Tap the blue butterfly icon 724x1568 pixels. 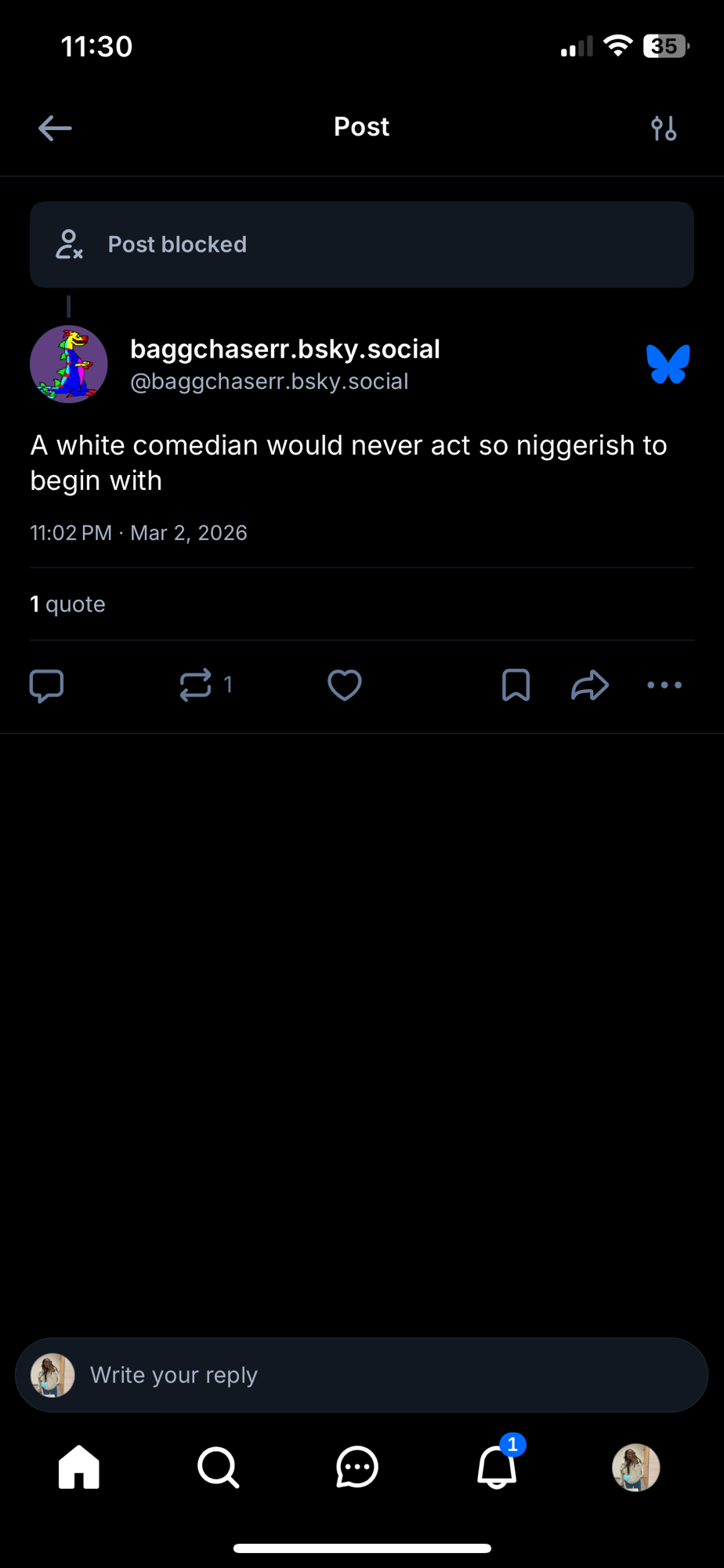click(668, 365)
